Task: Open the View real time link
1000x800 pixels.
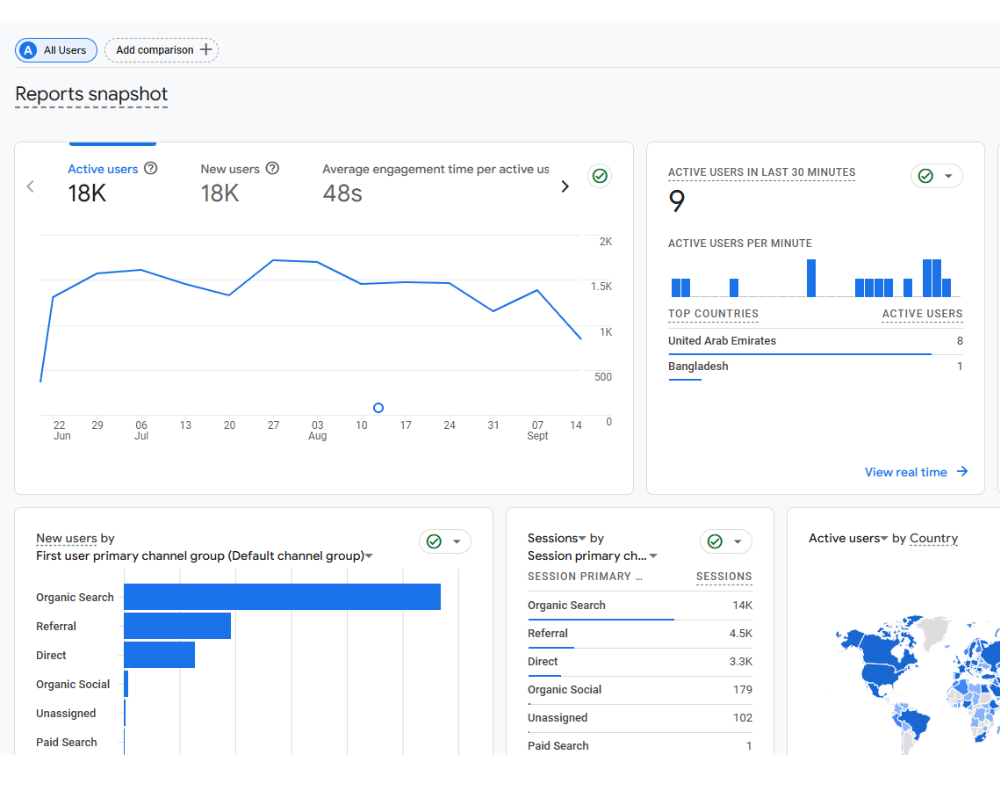Action: pyautogui.click(x=906, y=472)
